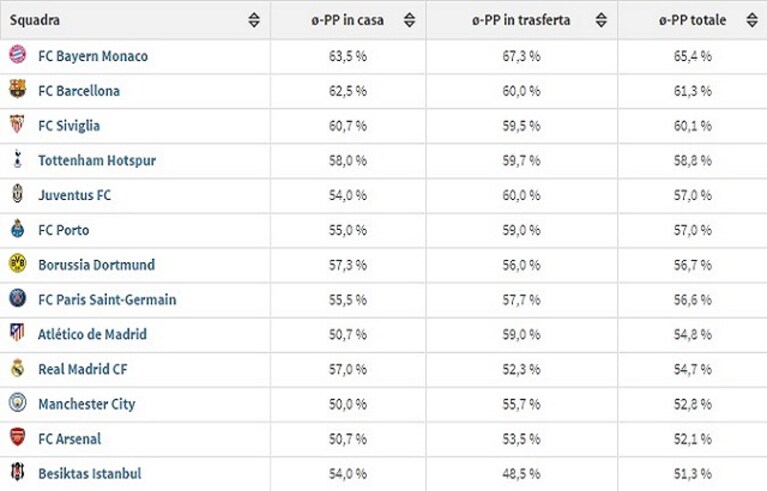Open the Real Madrid CF team link

click(x=83, y=369)
